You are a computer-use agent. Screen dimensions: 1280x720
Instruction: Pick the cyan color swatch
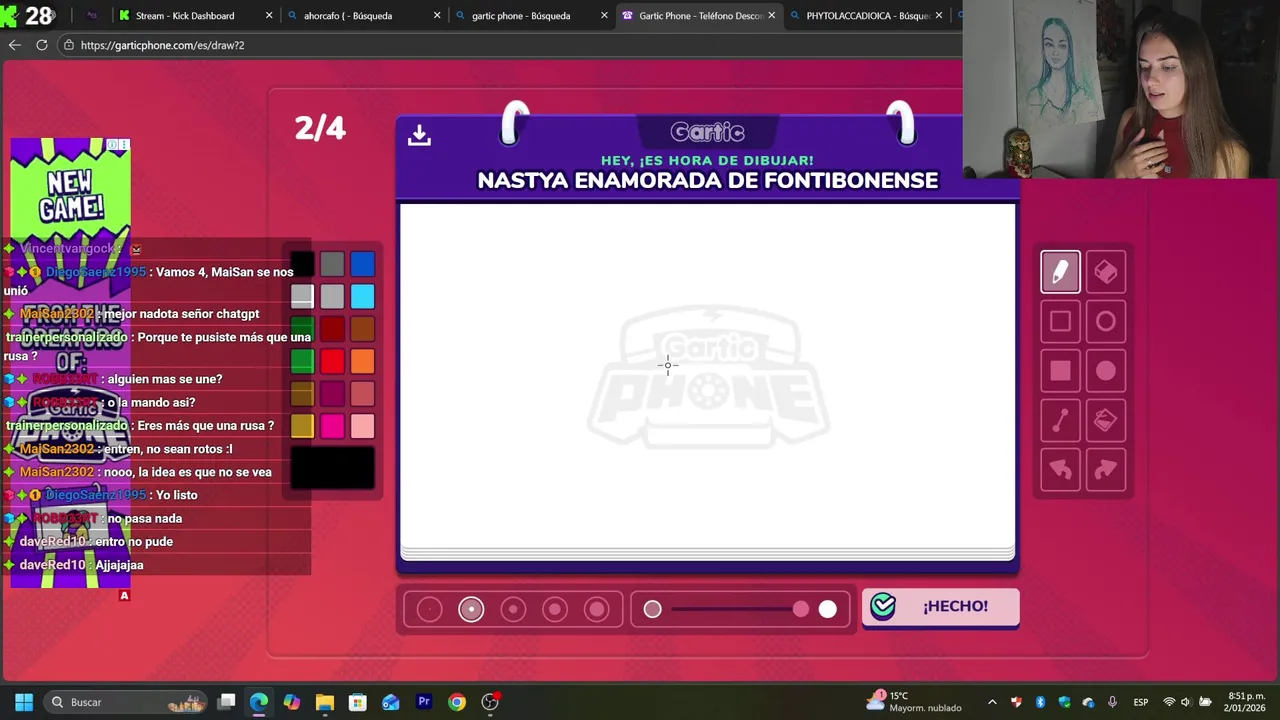[x=362, y=296]
